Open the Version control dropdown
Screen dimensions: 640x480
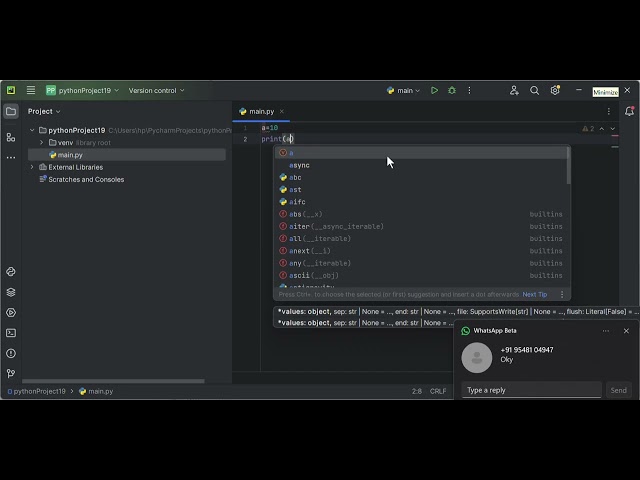click(156, 90)
